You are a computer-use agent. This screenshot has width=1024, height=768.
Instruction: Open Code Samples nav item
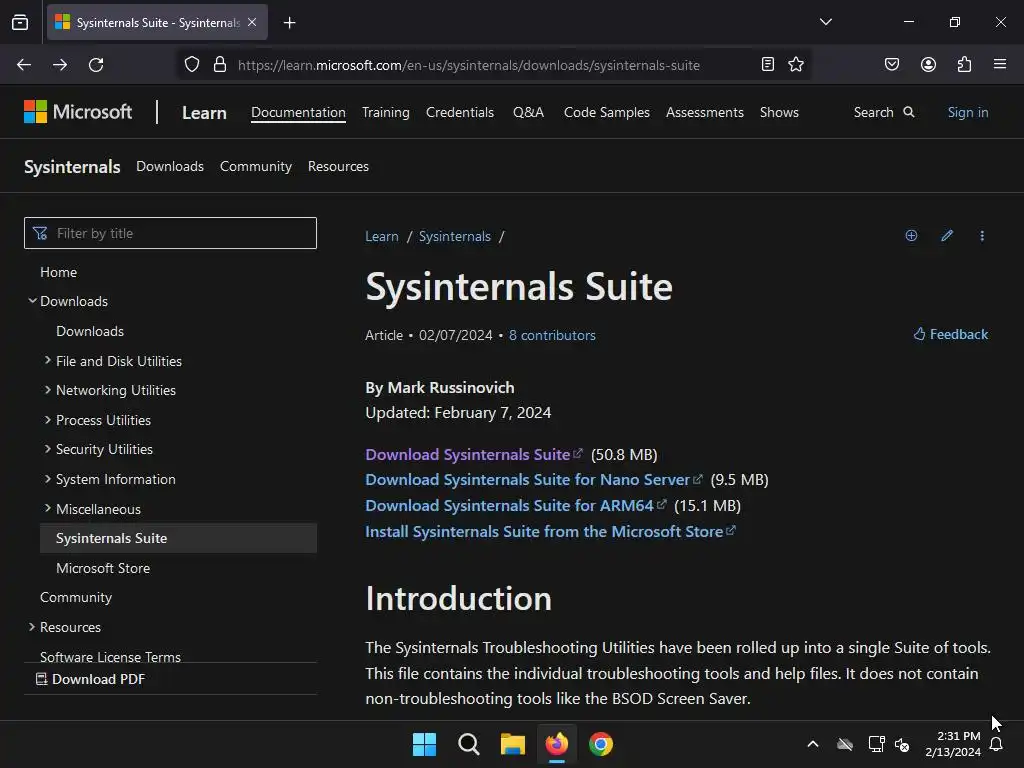[607, 112]
